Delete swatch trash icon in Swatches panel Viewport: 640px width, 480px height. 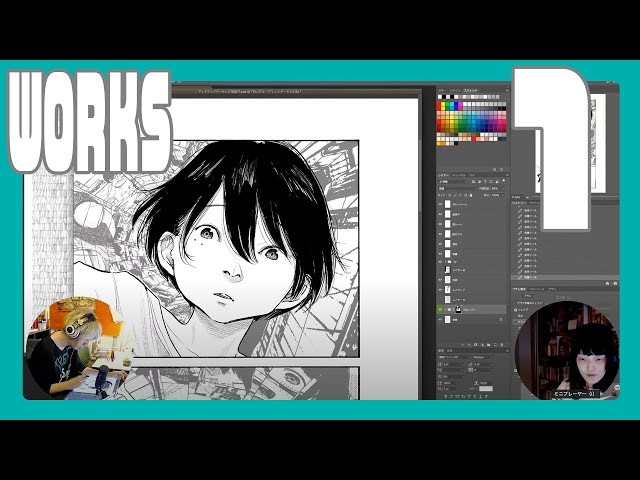click(502, 169)
